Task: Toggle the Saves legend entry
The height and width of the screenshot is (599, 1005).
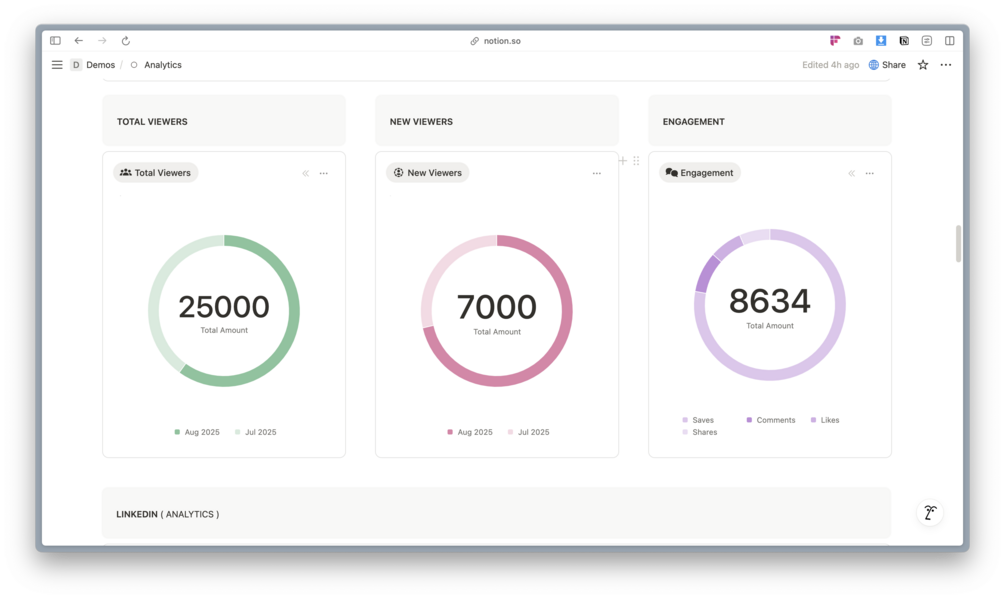Action: coord(698,420)
